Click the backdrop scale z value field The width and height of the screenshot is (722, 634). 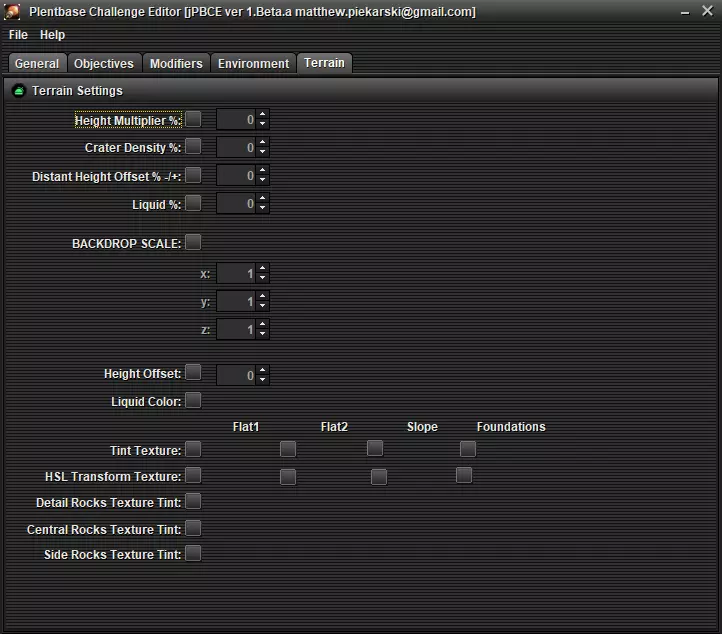237,330
